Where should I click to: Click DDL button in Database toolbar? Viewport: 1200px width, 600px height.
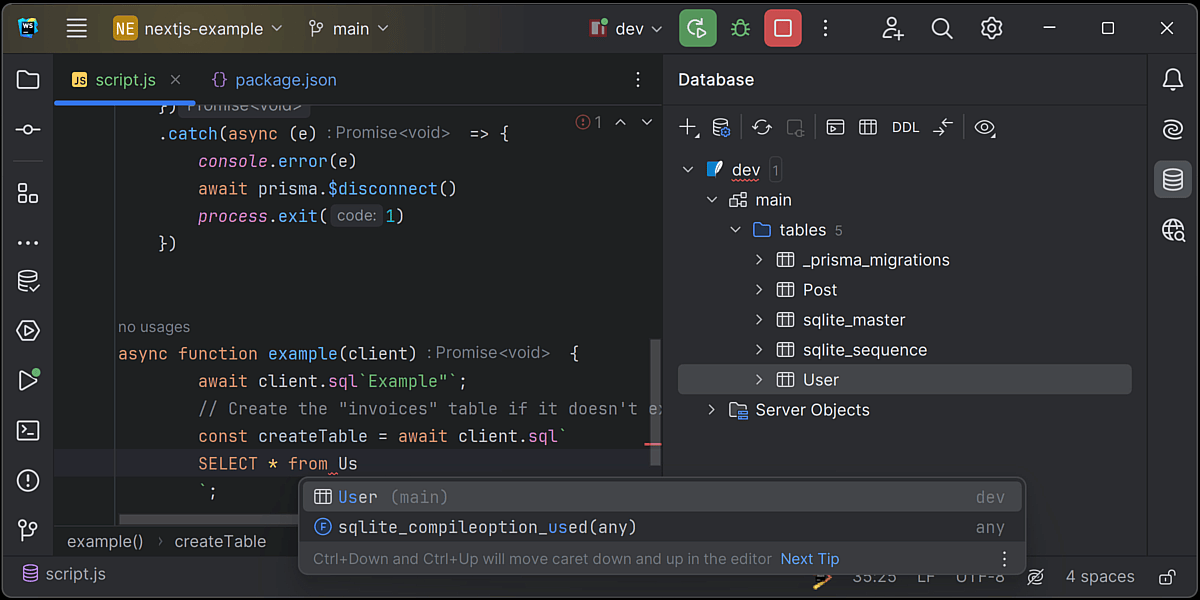905,127
